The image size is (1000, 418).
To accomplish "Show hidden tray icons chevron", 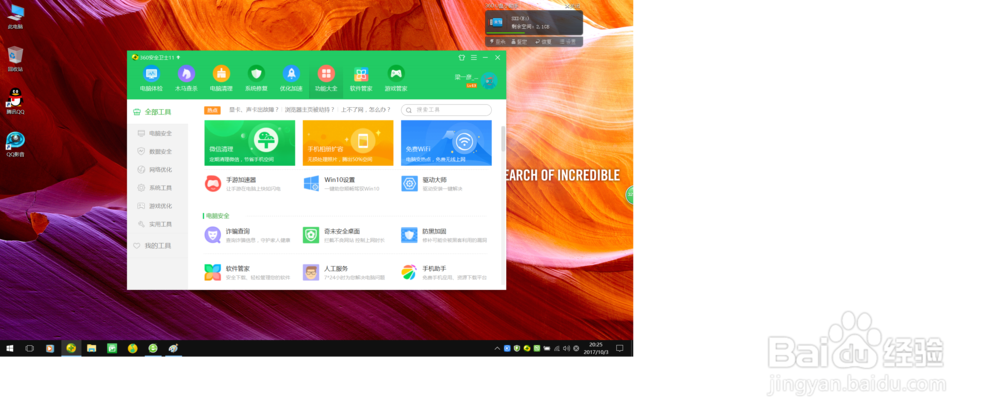I will pyautogui.click(x=497, y=348).
